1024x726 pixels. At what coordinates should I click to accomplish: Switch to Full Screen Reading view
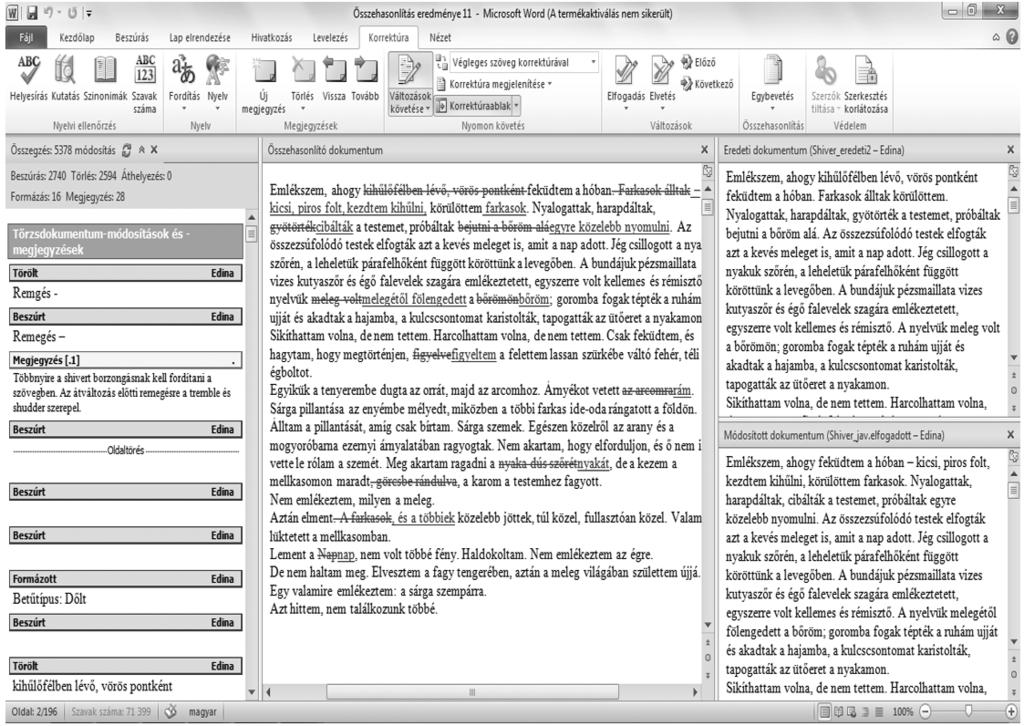point(839,712)
